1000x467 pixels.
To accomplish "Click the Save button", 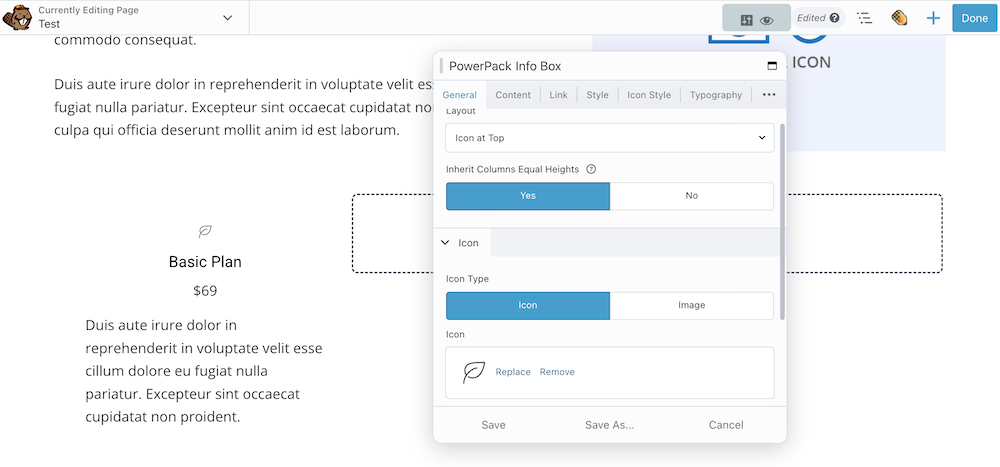I will click(493, 425).
